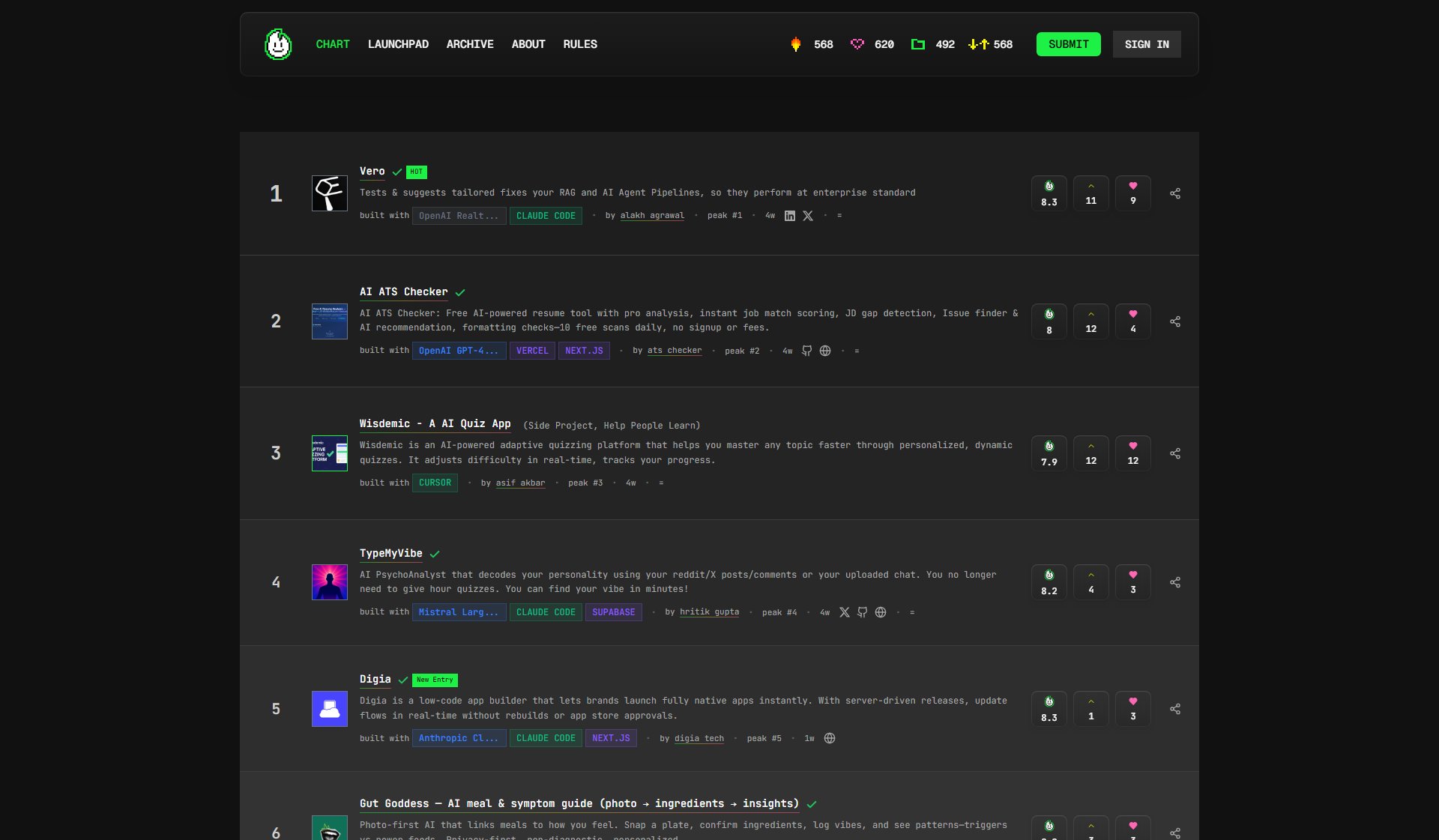The height and width of the screenshot is (840, 1439).
Task: Like Digia using its heart button
Action: pyautogui.click(x=1132, y=709)
